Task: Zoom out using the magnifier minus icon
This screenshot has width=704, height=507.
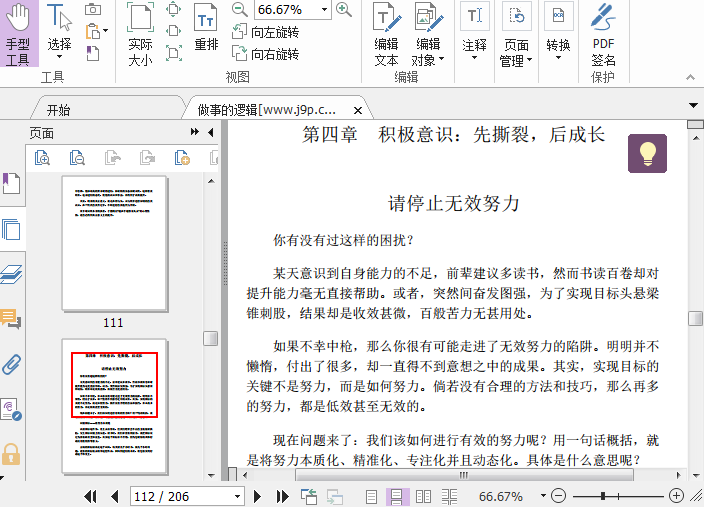Action: click(240, 9)
